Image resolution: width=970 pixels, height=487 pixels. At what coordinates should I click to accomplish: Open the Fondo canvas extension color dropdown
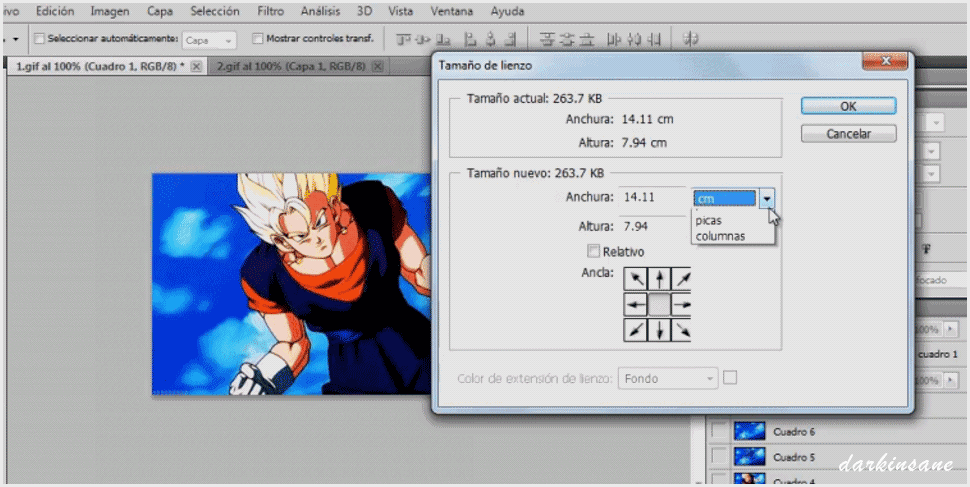pyautogui.click(x=668, y=378)
